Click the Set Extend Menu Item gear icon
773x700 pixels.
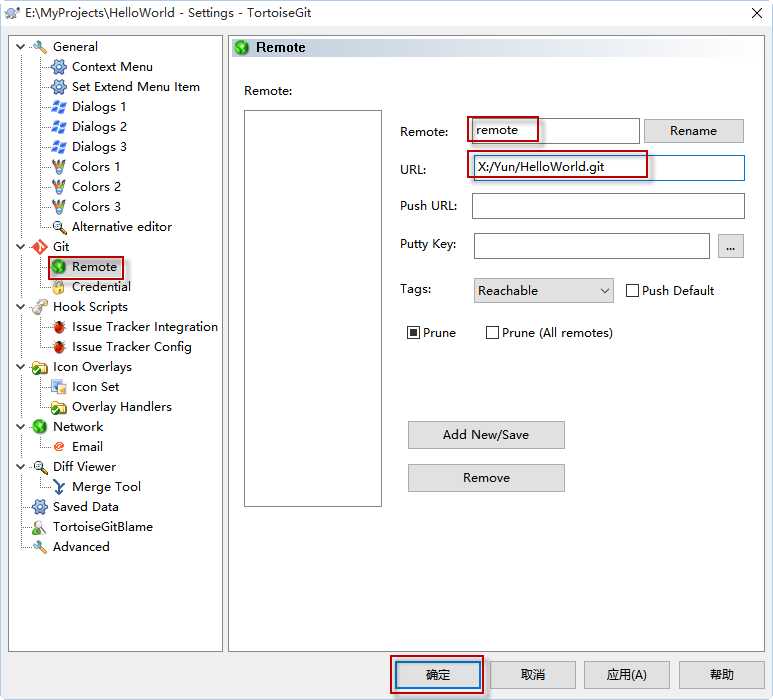tap(59, 87)
